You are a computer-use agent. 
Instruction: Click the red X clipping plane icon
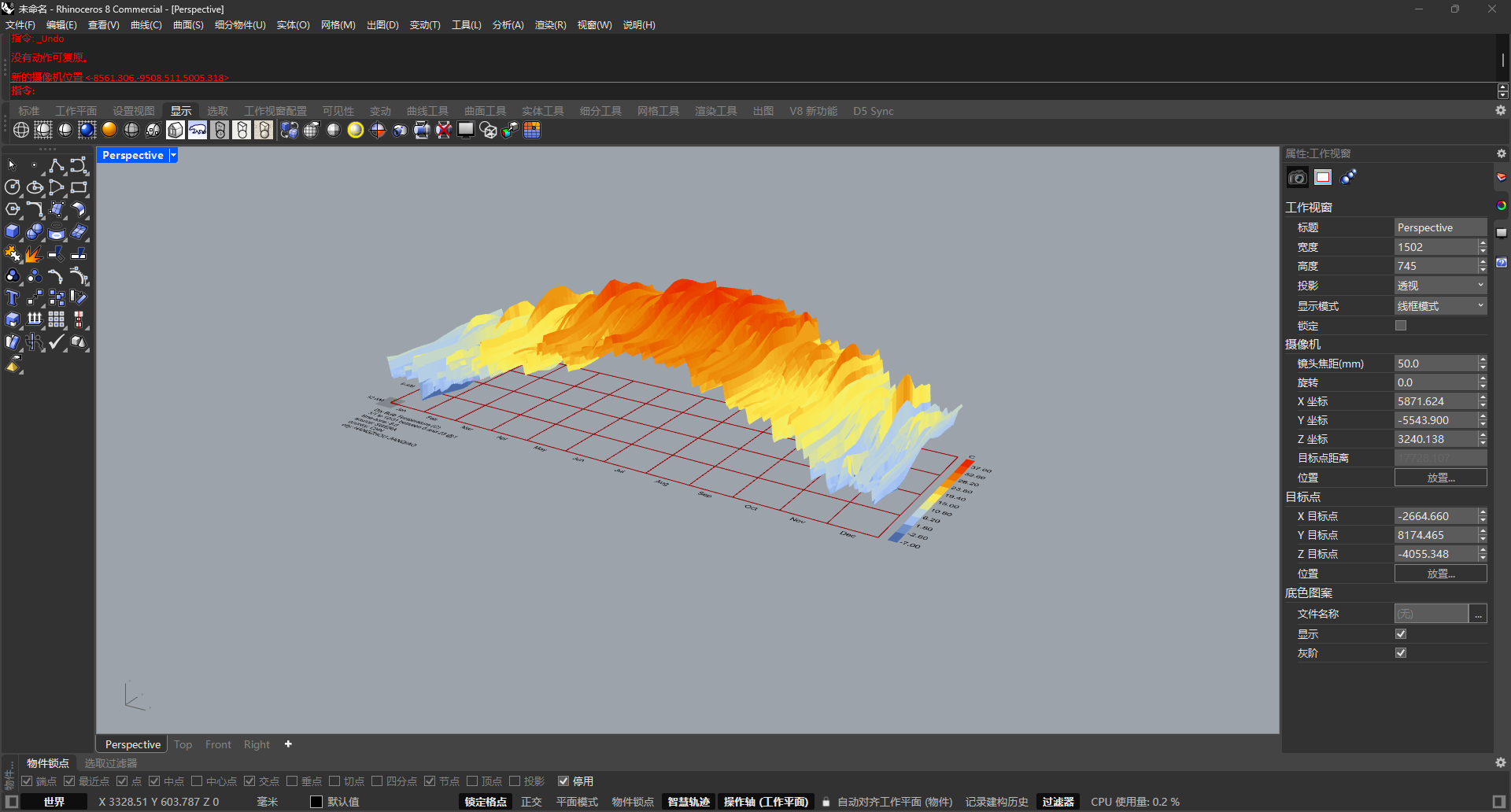point(444,130)
